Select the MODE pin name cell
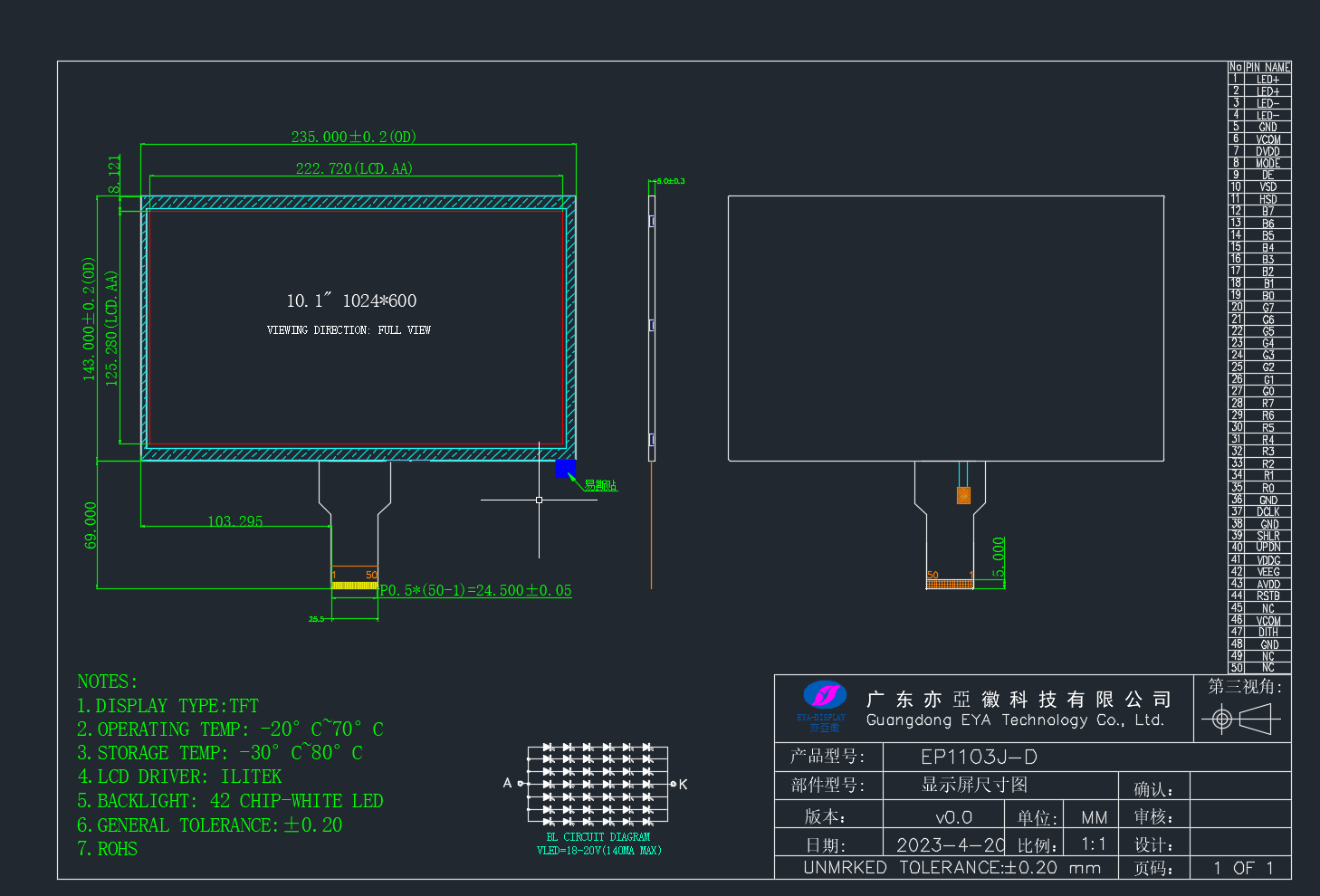This screenshot has width=1320, height=896. pyautogui.click(x=1267, y=163)
